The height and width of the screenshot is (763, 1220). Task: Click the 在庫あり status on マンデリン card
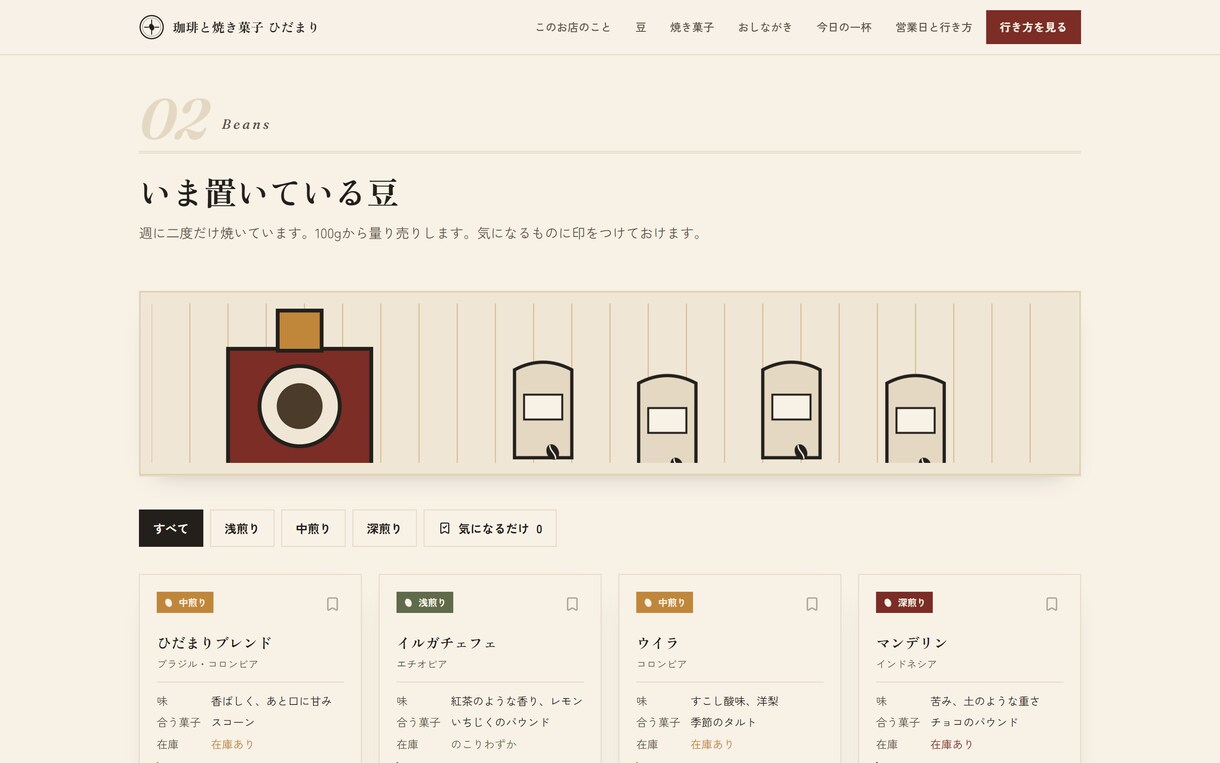(x=952, y=744)
